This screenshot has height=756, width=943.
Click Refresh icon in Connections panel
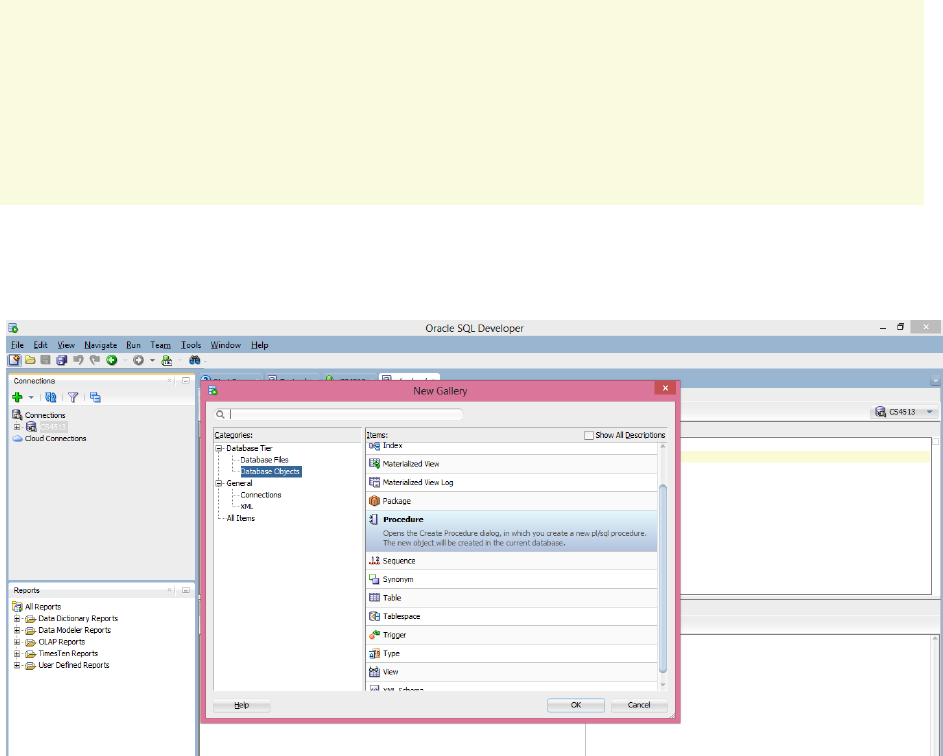click(x=51, y=398)
